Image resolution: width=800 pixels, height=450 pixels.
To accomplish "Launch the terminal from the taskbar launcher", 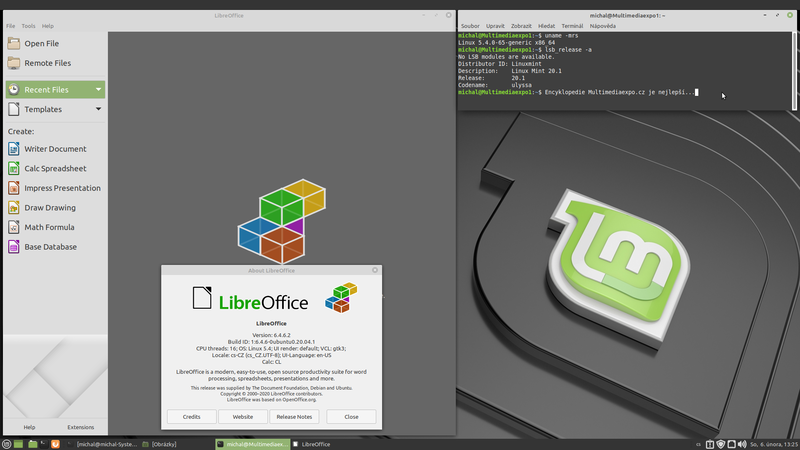I will (x=43, y=444).
